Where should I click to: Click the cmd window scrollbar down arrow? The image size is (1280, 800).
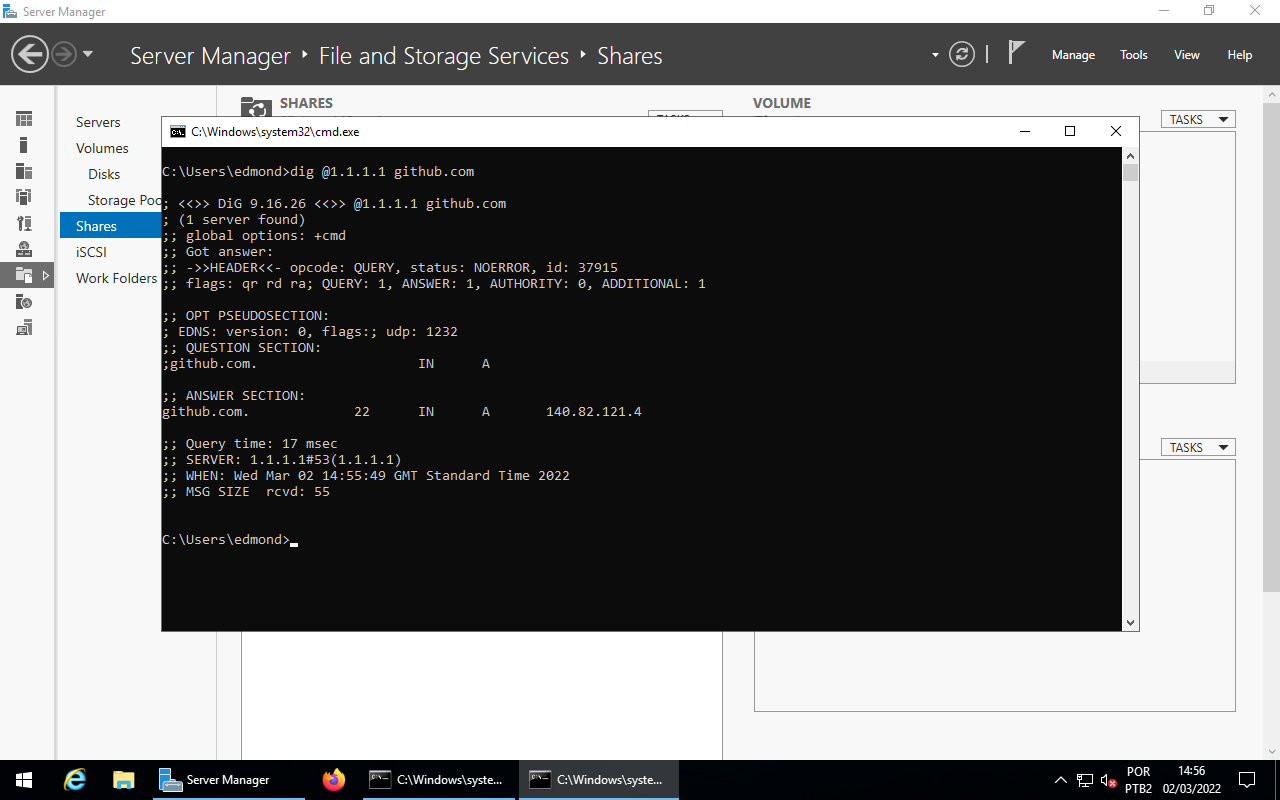tap(1131, 621)
